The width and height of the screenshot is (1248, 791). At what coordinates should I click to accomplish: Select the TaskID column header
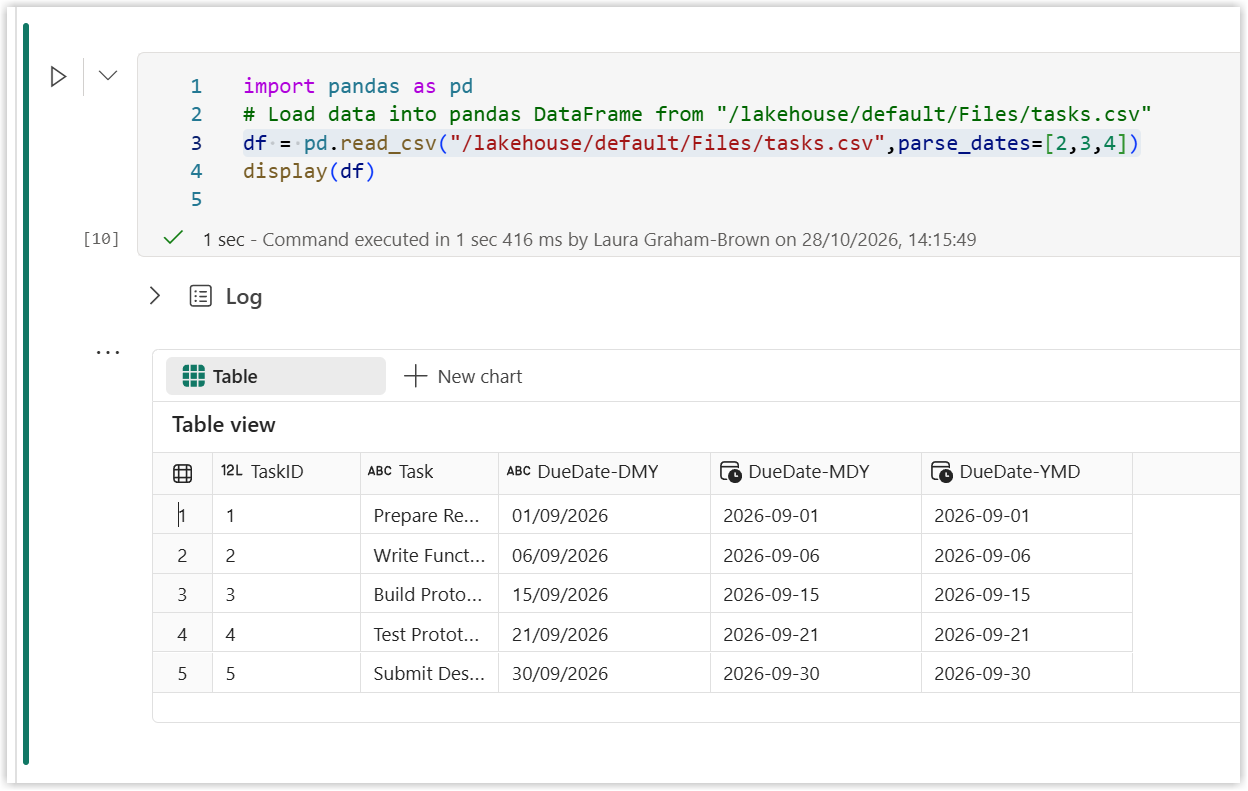[287, 472]
